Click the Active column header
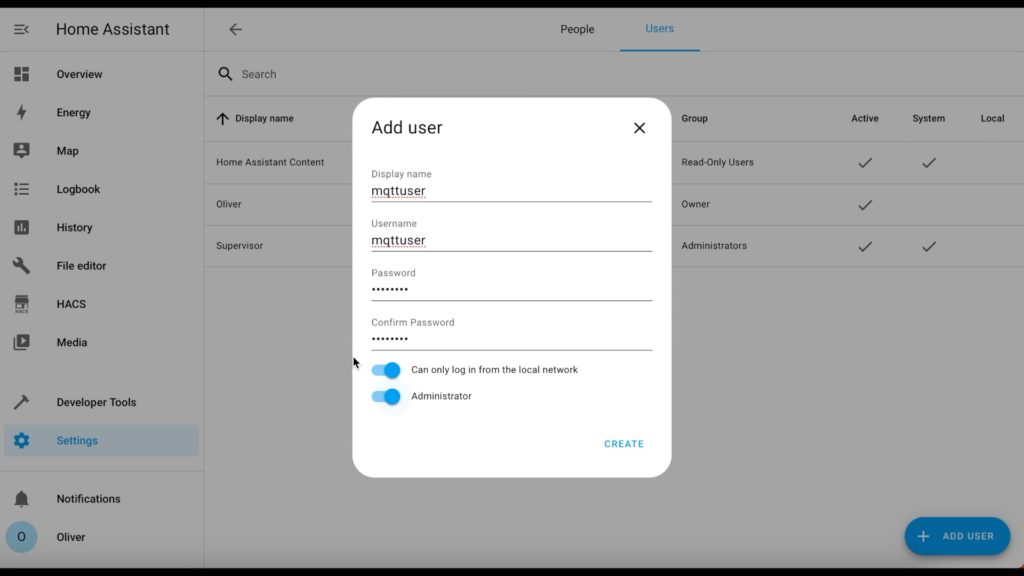Screen dimensions: 1024x576 point(865,118)
